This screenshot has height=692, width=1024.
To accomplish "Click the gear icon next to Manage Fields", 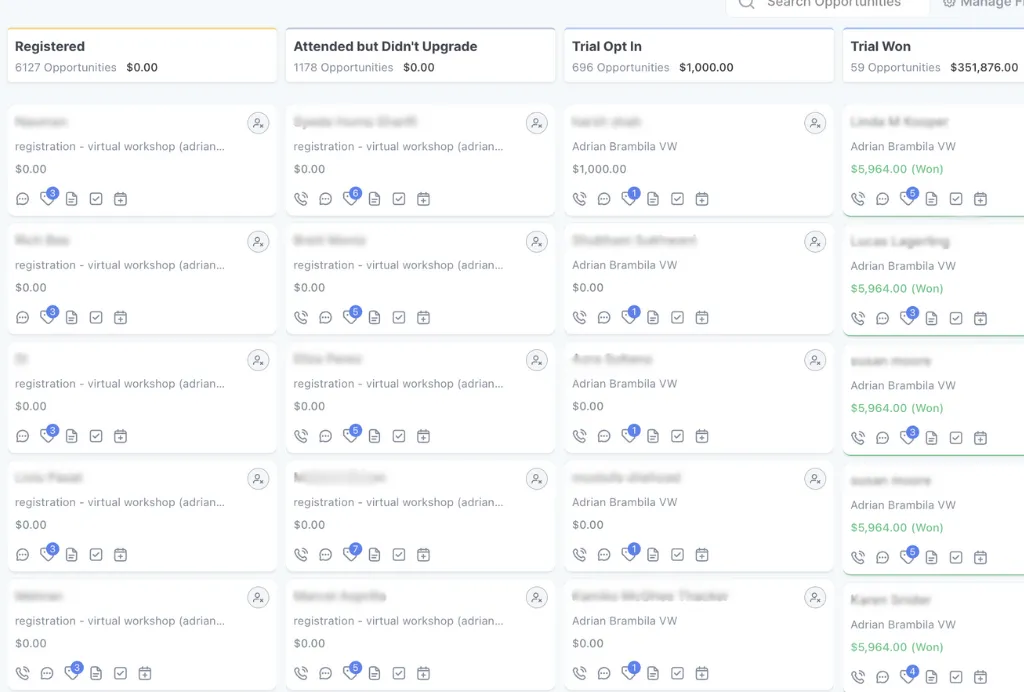I will tap(947, 4).
